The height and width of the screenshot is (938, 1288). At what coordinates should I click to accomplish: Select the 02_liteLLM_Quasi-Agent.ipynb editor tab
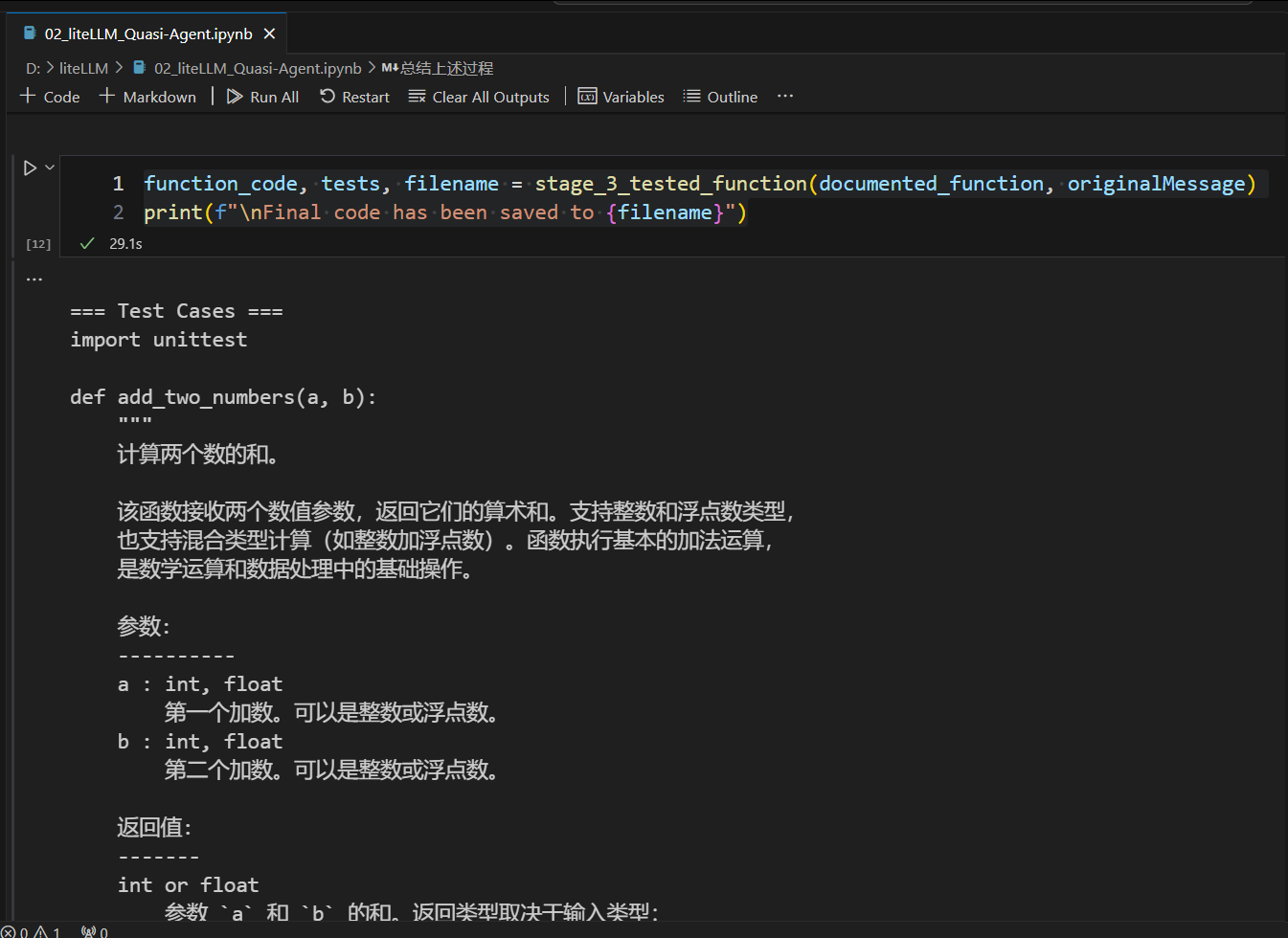[x=148, y=34]
